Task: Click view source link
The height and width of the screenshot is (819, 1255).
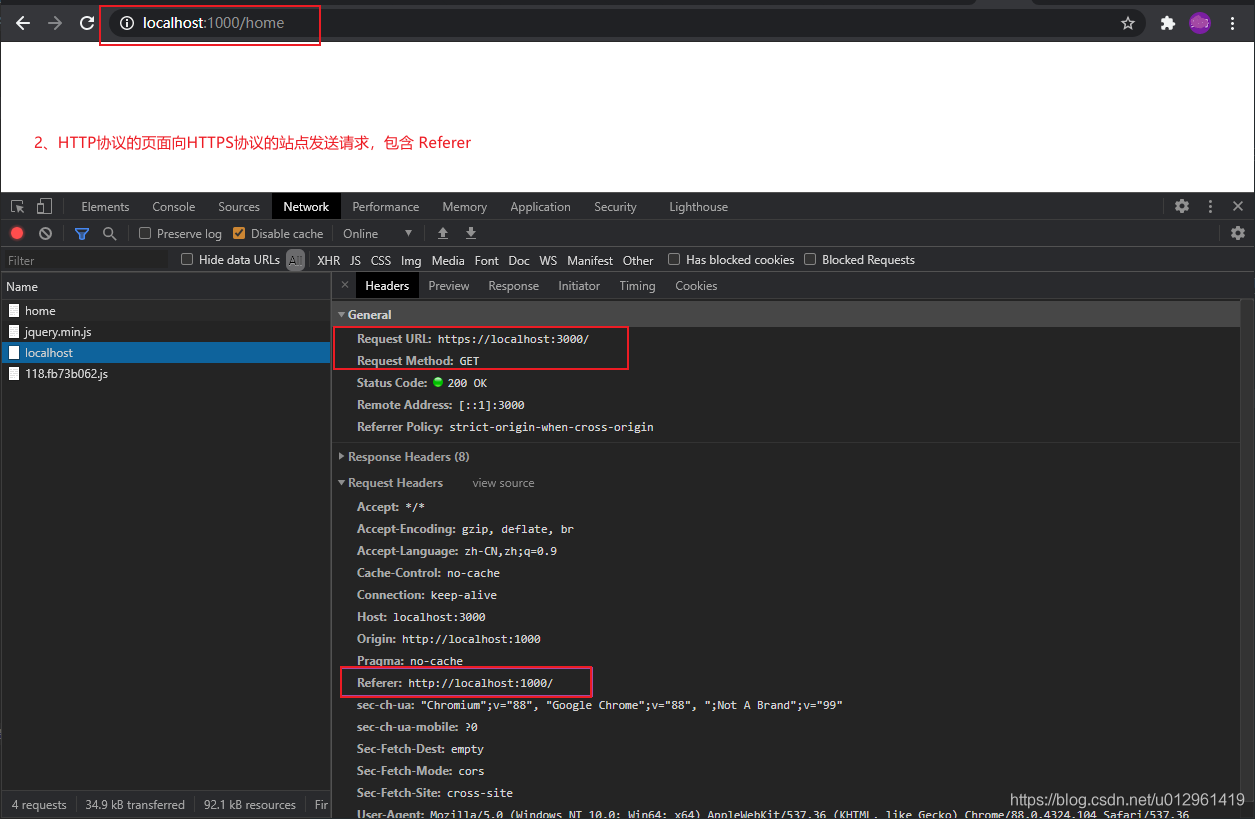Action: 503,483
